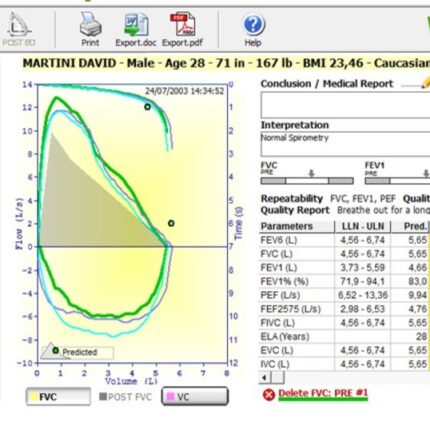Click the 71,9 - 94,1 range cell
This screenshot has height=430, width=430.
point(363,281)
